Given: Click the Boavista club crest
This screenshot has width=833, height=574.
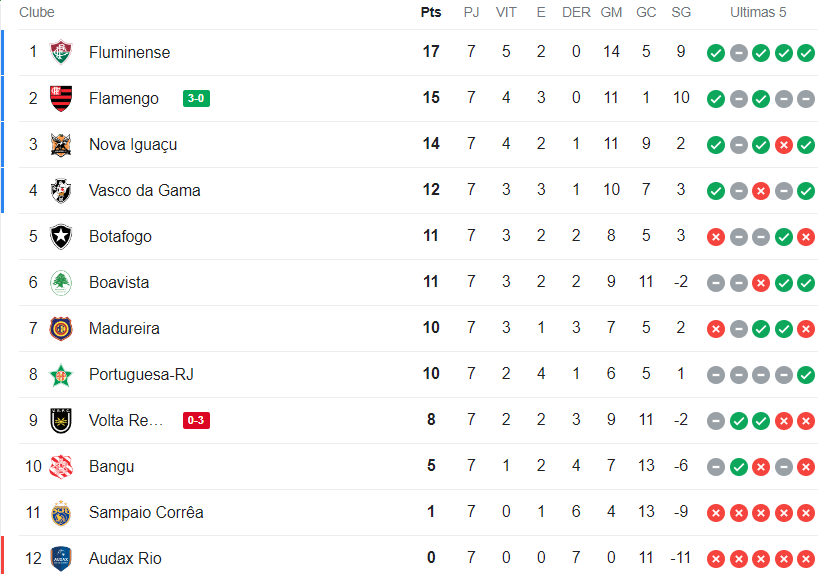Looking at the screenshot, I should coord(61,282).
